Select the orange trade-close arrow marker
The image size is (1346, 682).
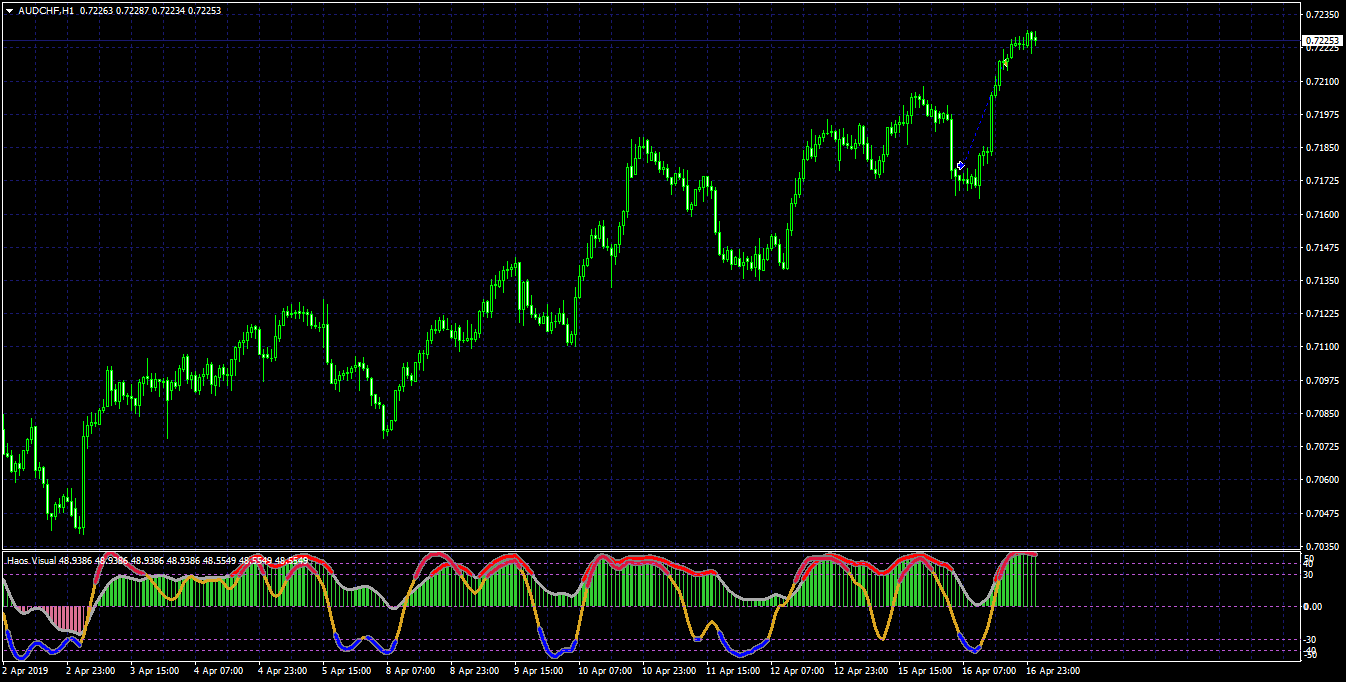(x=1005, y=63)
